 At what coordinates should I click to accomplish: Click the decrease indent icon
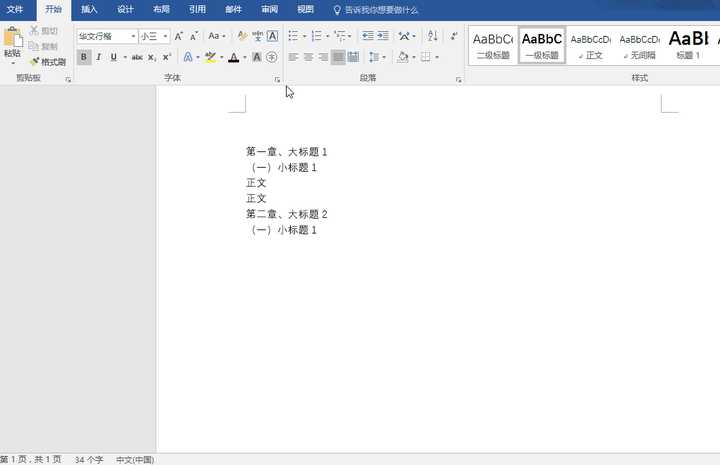(367, 36)
